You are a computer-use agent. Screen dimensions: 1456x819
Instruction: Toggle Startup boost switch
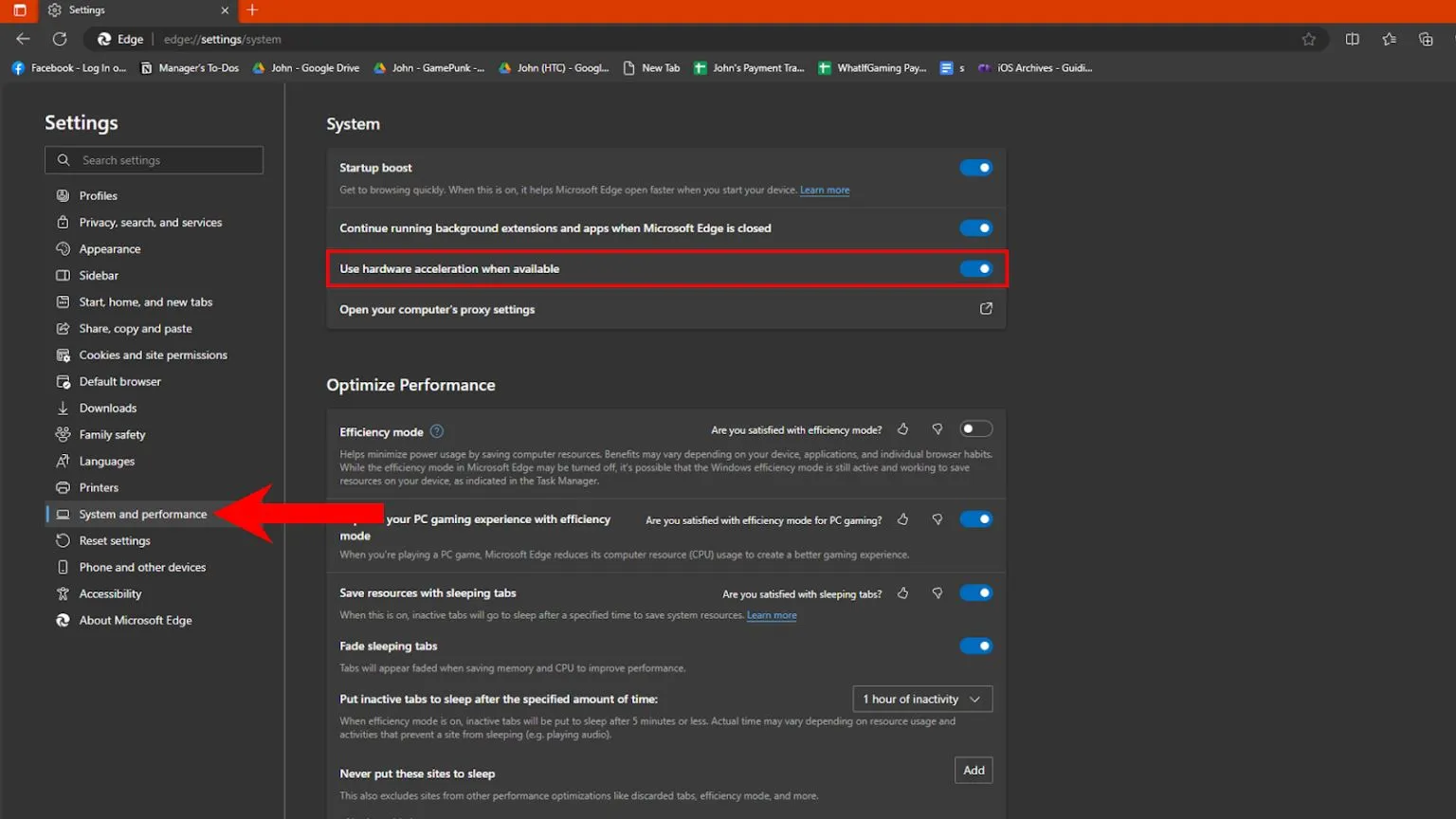975,168
